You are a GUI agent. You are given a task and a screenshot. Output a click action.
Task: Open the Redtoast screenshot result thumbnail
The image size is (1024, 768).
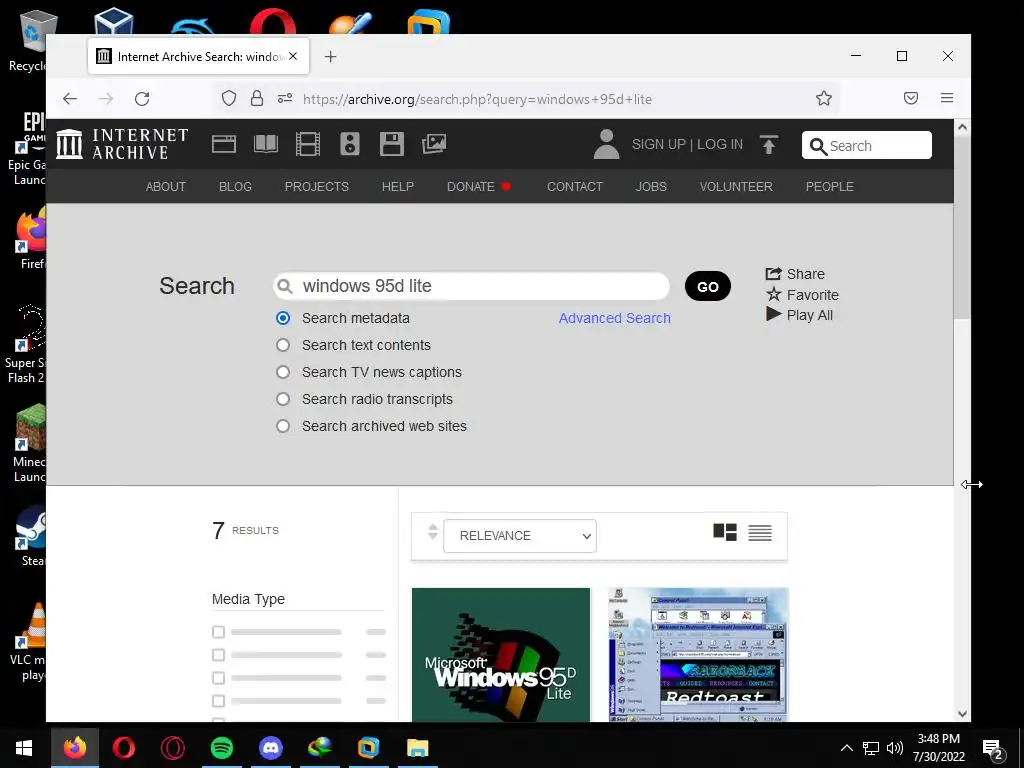(x=698, y=654)
